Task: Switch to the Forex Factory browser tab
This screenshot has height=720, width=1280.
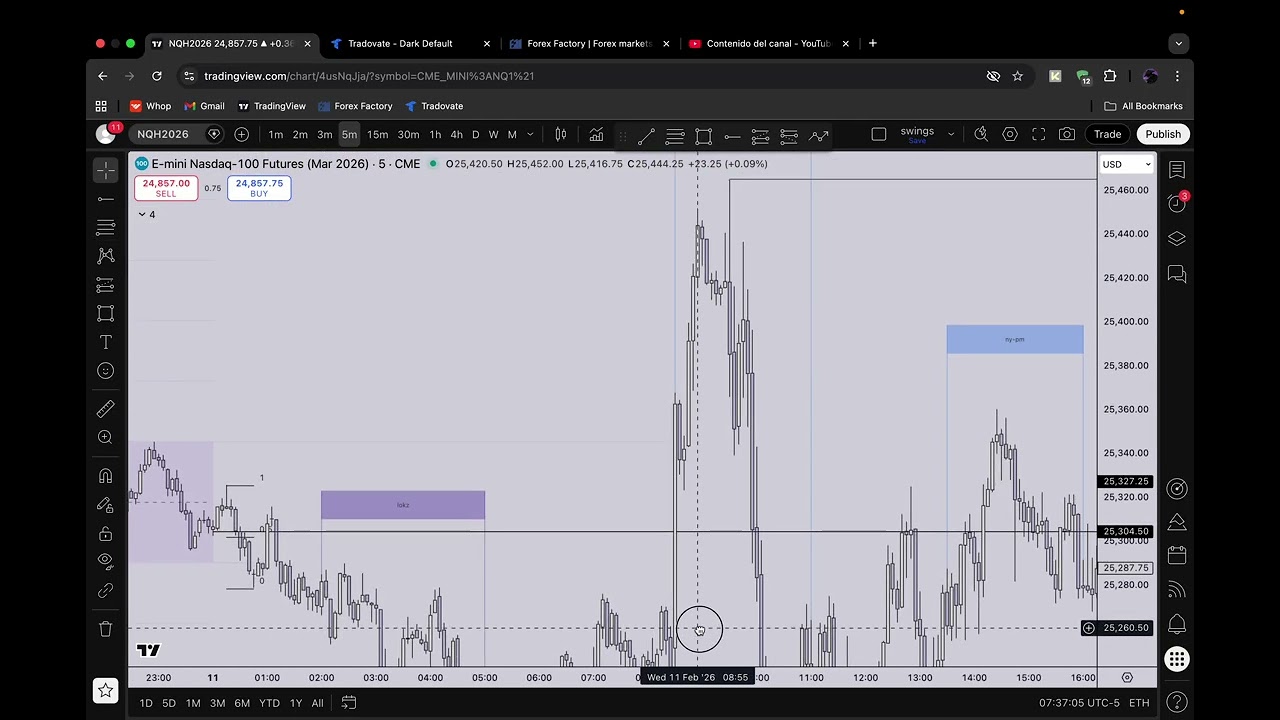Action: tap(589, 44)
